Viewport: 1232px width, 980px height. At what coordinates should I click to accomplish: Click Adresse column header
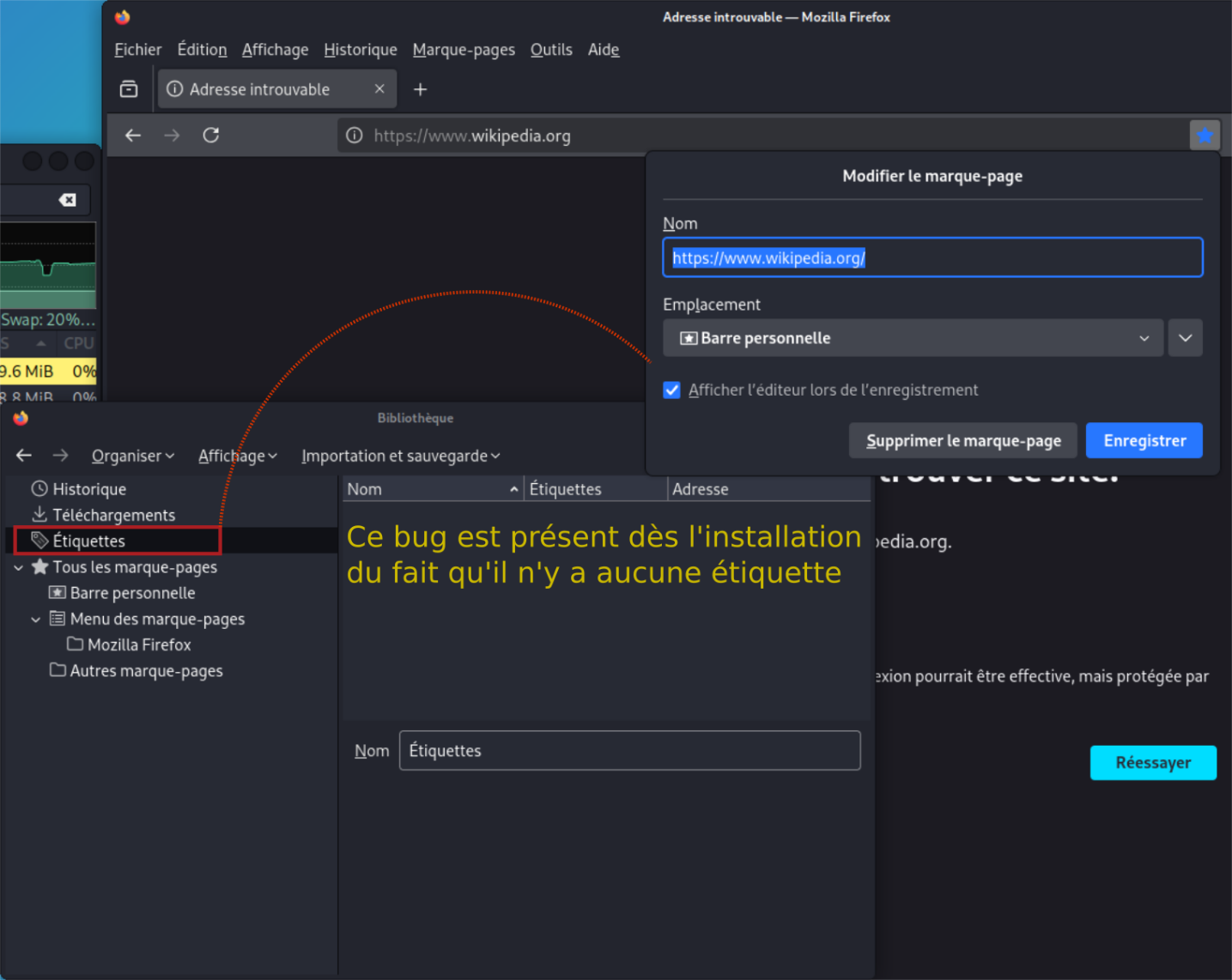[x=770, y=489]
